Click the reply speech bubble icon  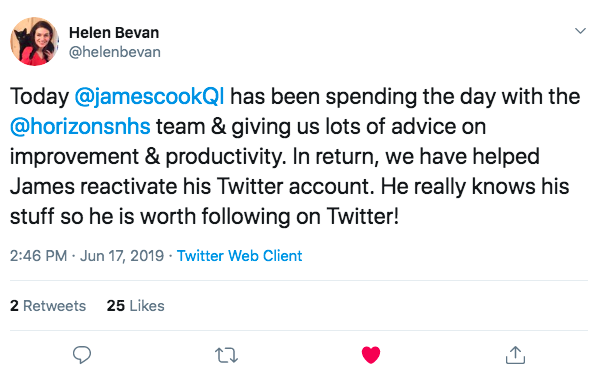[82, 355]
